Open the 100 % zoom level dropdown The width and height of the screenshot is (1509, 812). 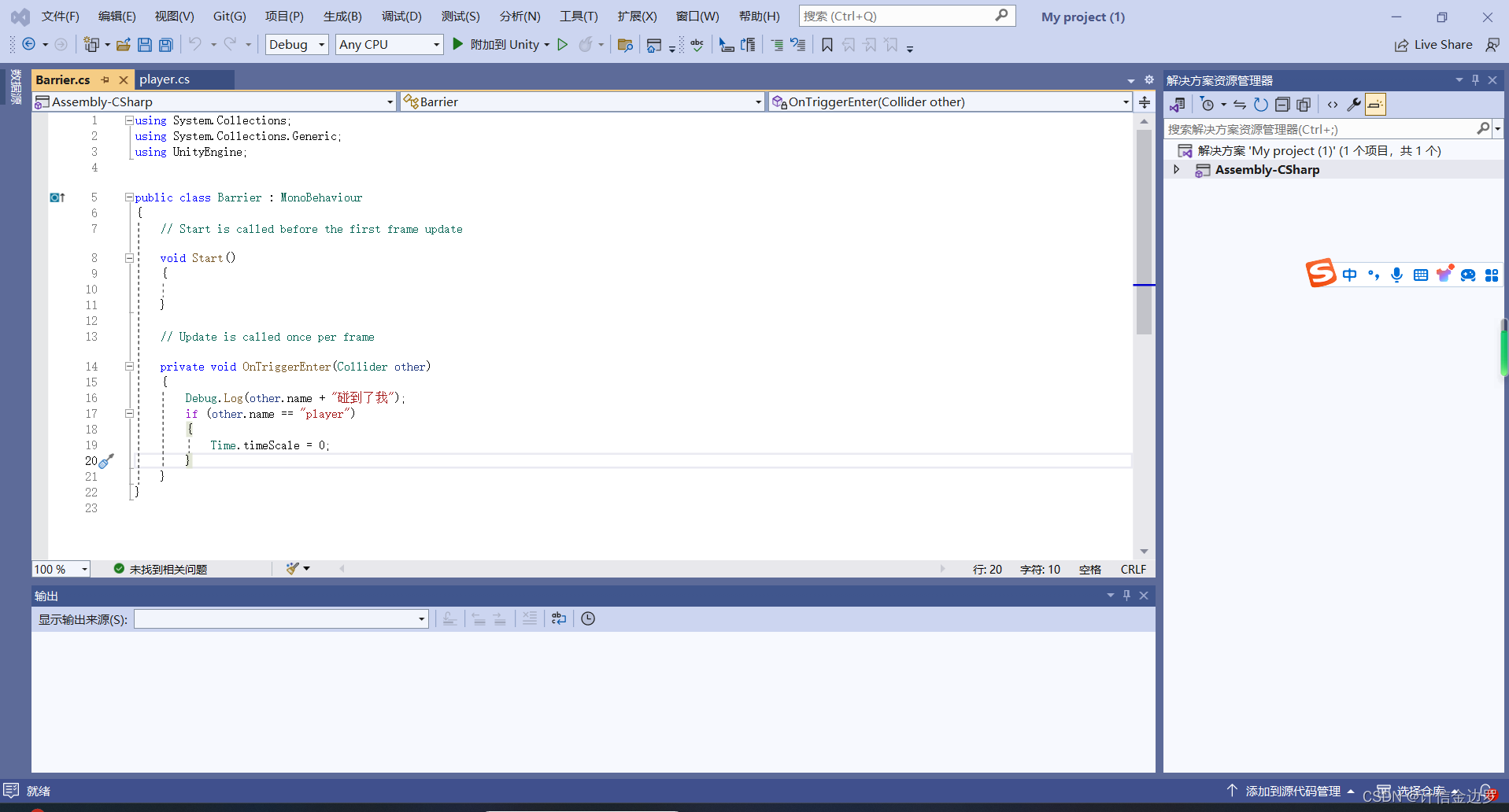coord(61,569)
